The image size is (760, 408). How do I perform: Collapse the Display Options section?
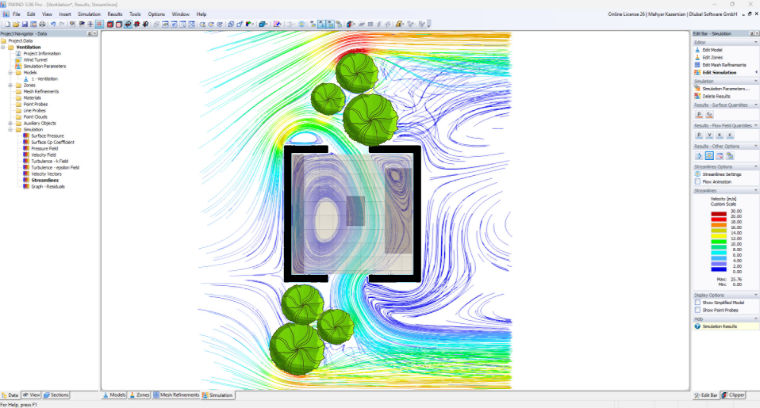(x=755, y=295)
